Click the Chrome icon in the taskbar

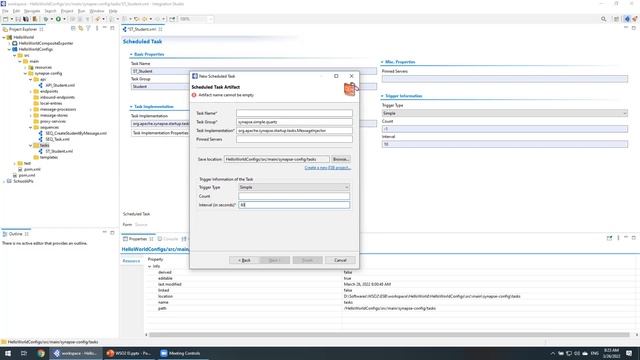(40, 353)
